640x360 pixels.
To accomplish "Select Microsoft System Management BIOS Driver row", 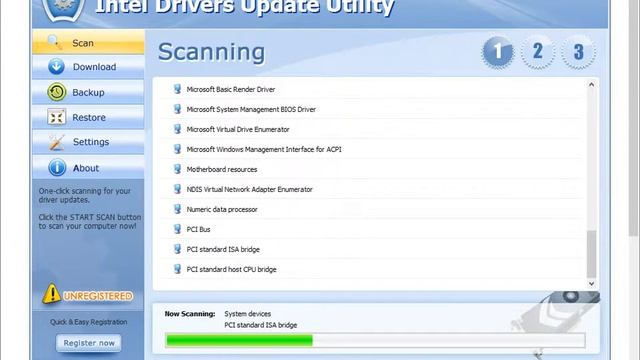I will pos(371,109).
